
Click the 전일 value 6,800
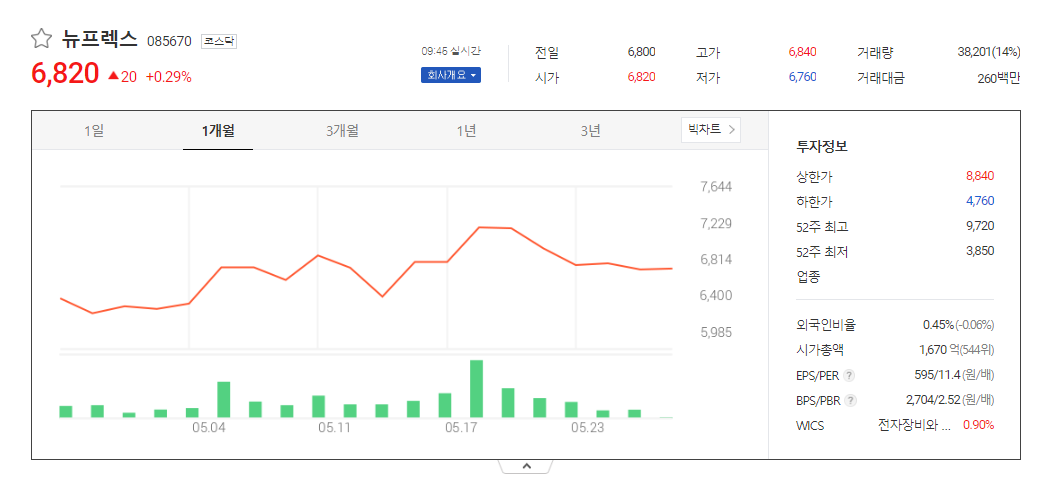tap(642, 52)
